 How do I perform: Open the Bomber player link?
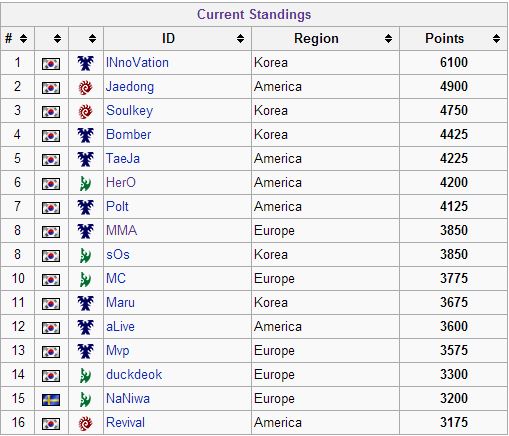pos(129,135)
